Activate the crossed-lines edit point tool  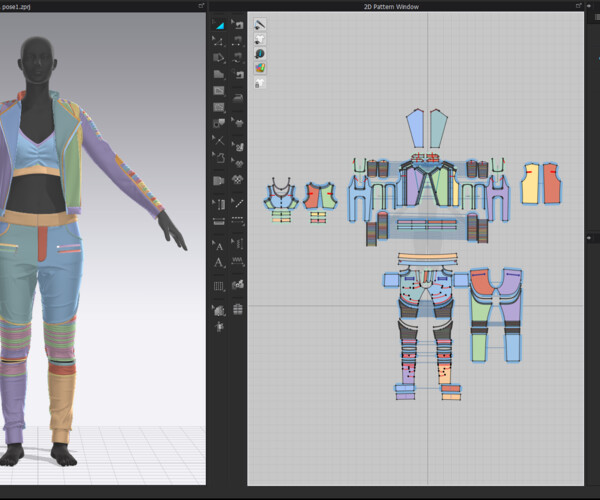click(219, 140)
